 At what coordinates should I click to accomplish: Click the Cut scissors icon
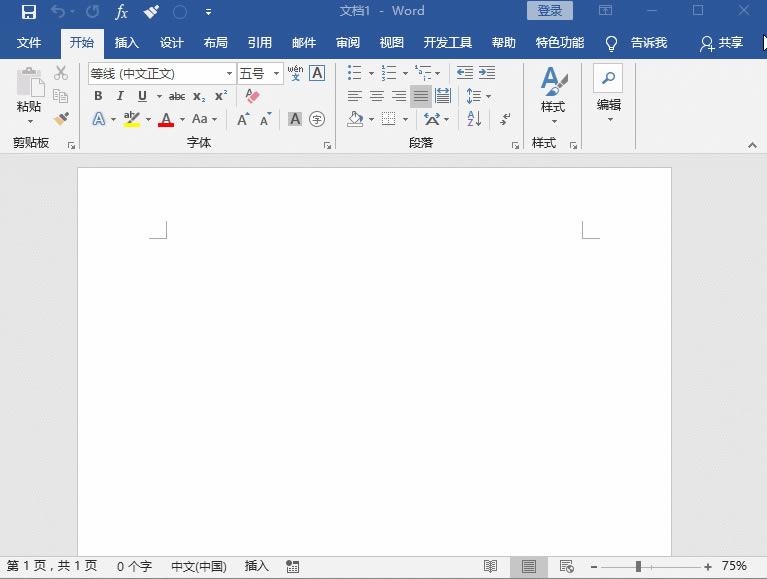61,73
